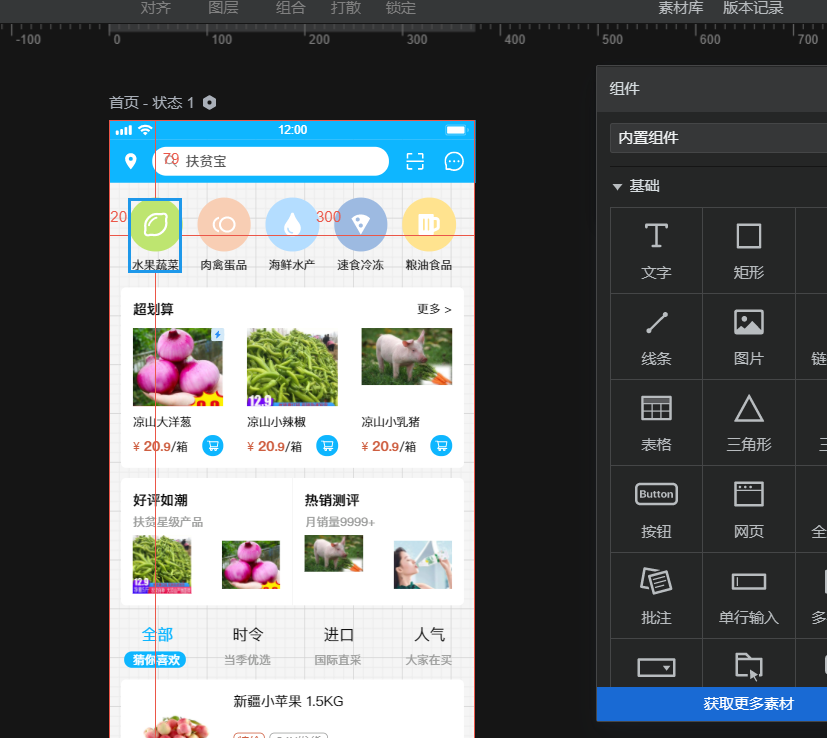Choose the 按钮 Button component
This screenshot has width=827, height=738.
pyautogui.click(x=656, y=509)
